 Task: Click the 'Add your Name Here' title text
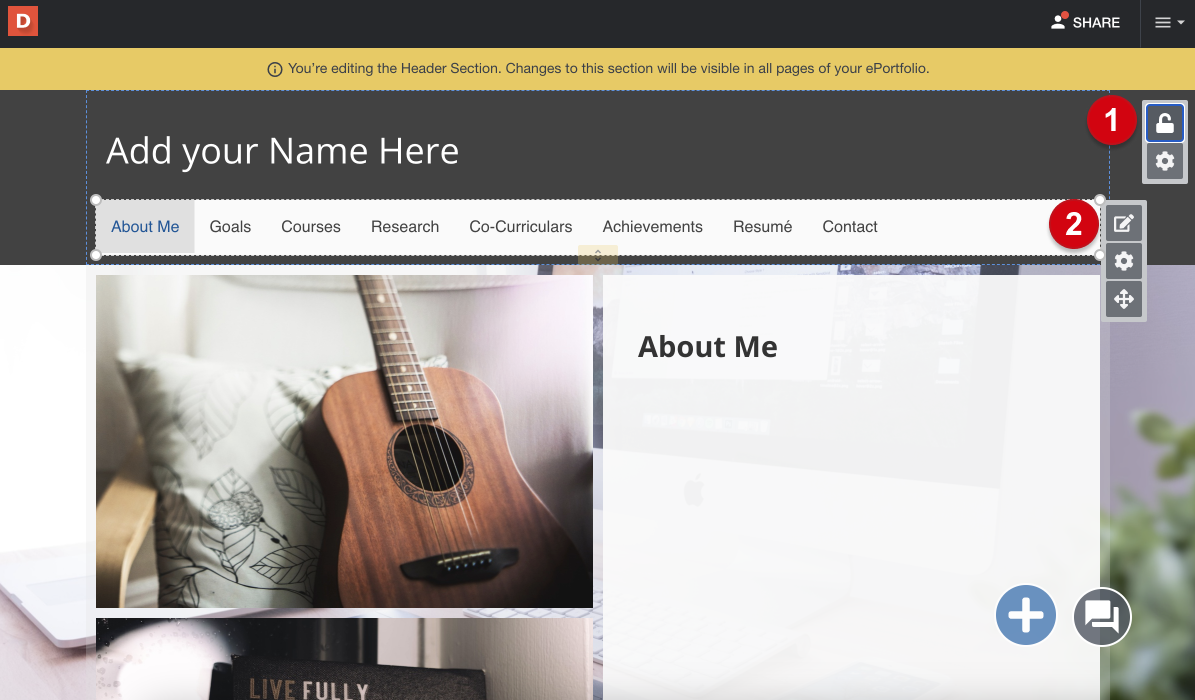(x=282, y=151)
